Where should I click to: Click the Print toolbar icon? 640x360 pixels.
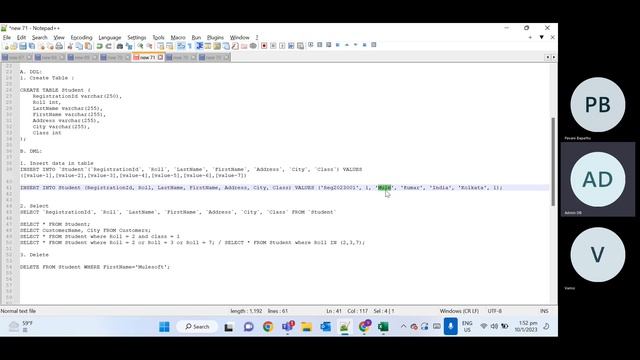tap(59, 46)
